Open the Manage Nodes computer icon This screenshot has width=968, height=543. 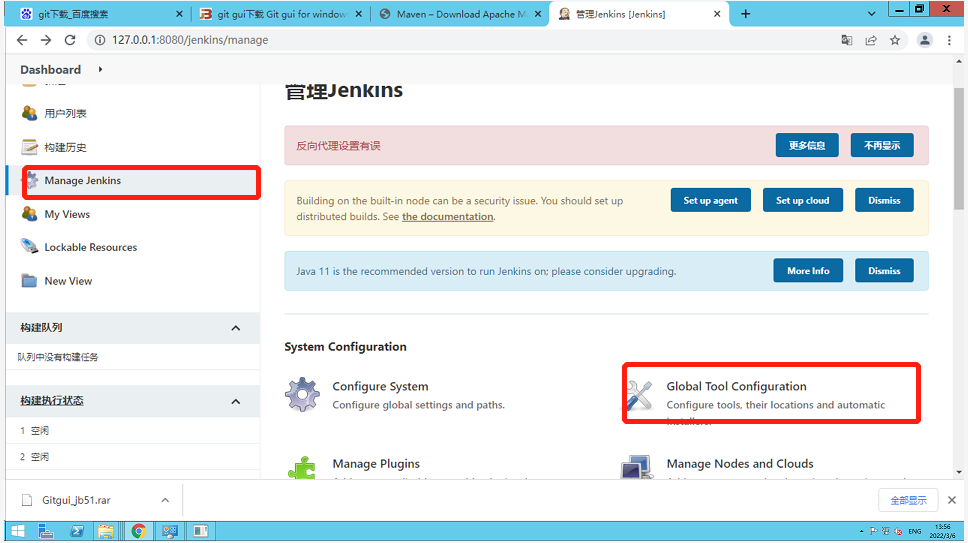point(637,467)
